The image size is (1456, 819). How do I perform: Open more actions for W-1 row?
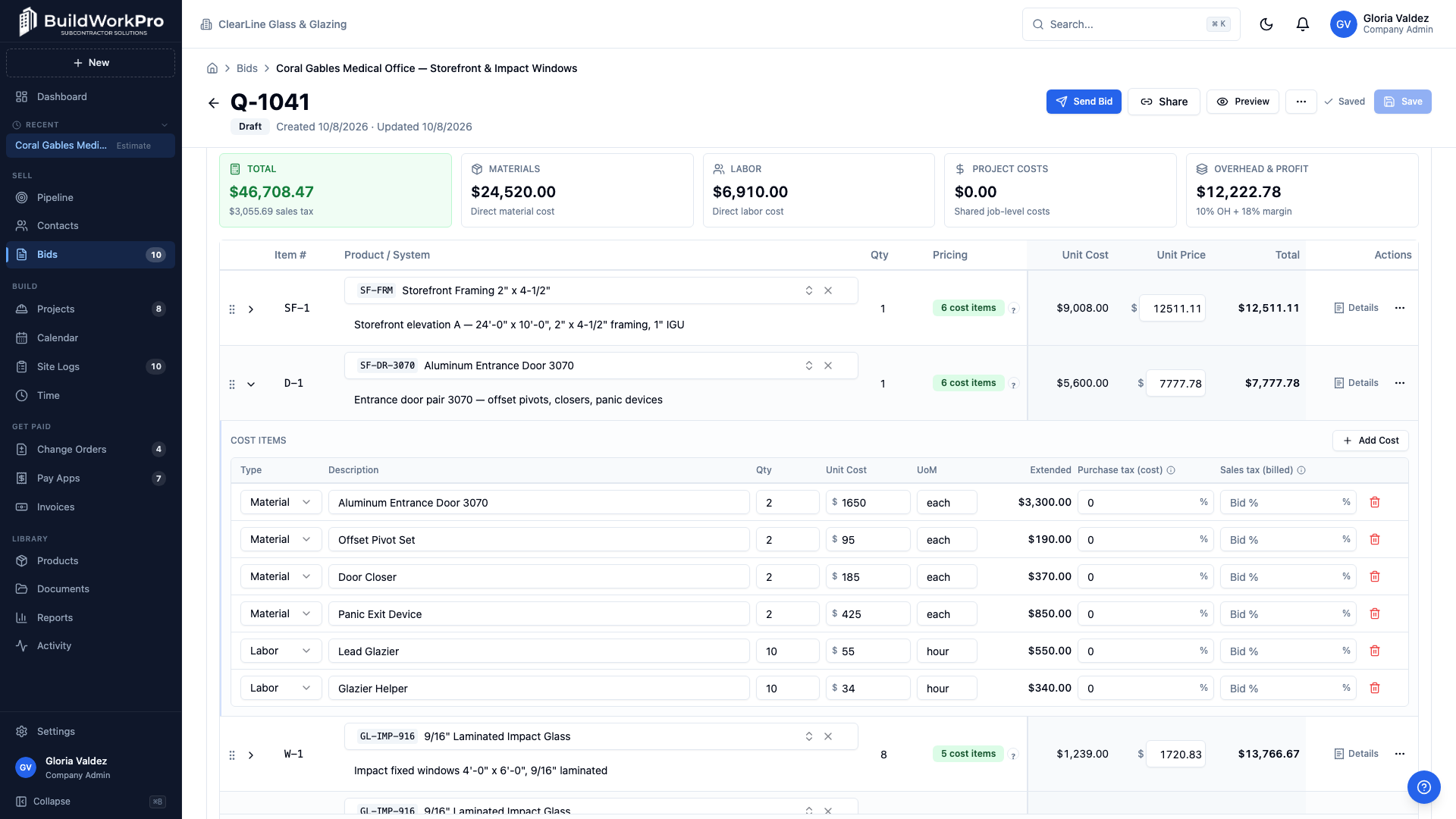[x=1400, y=754]
